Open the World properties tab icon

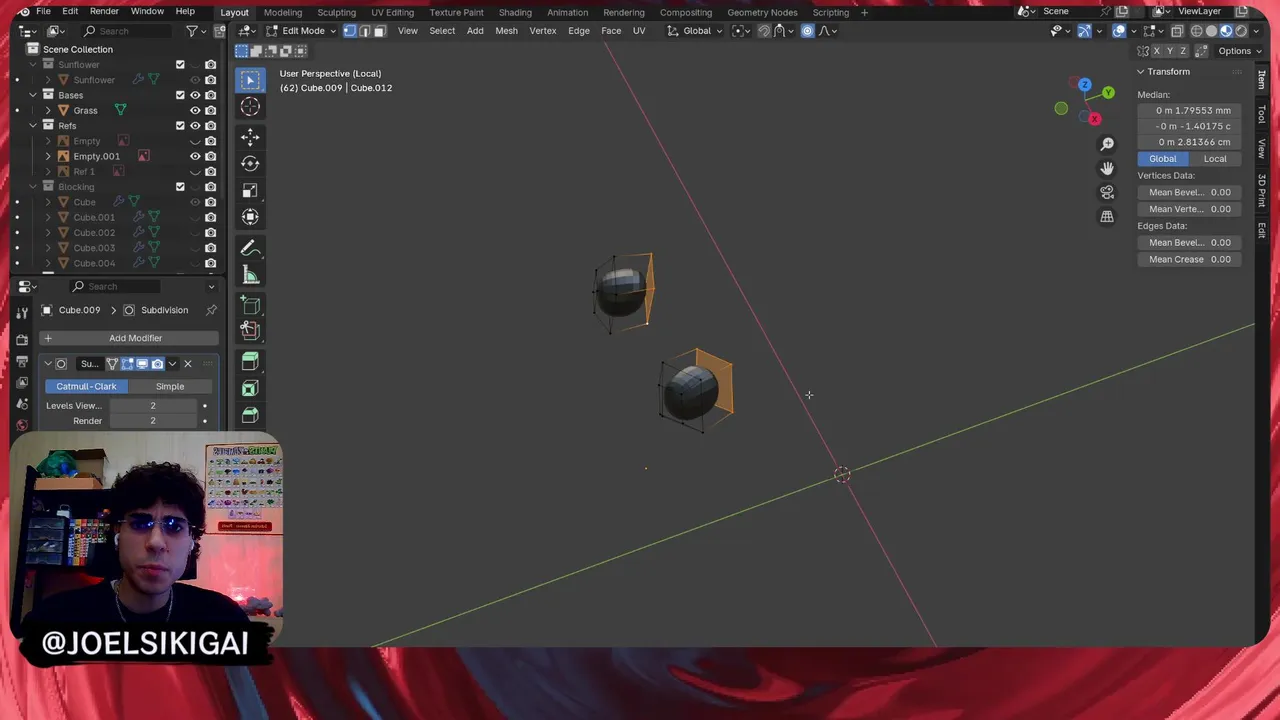pos(22,425)
